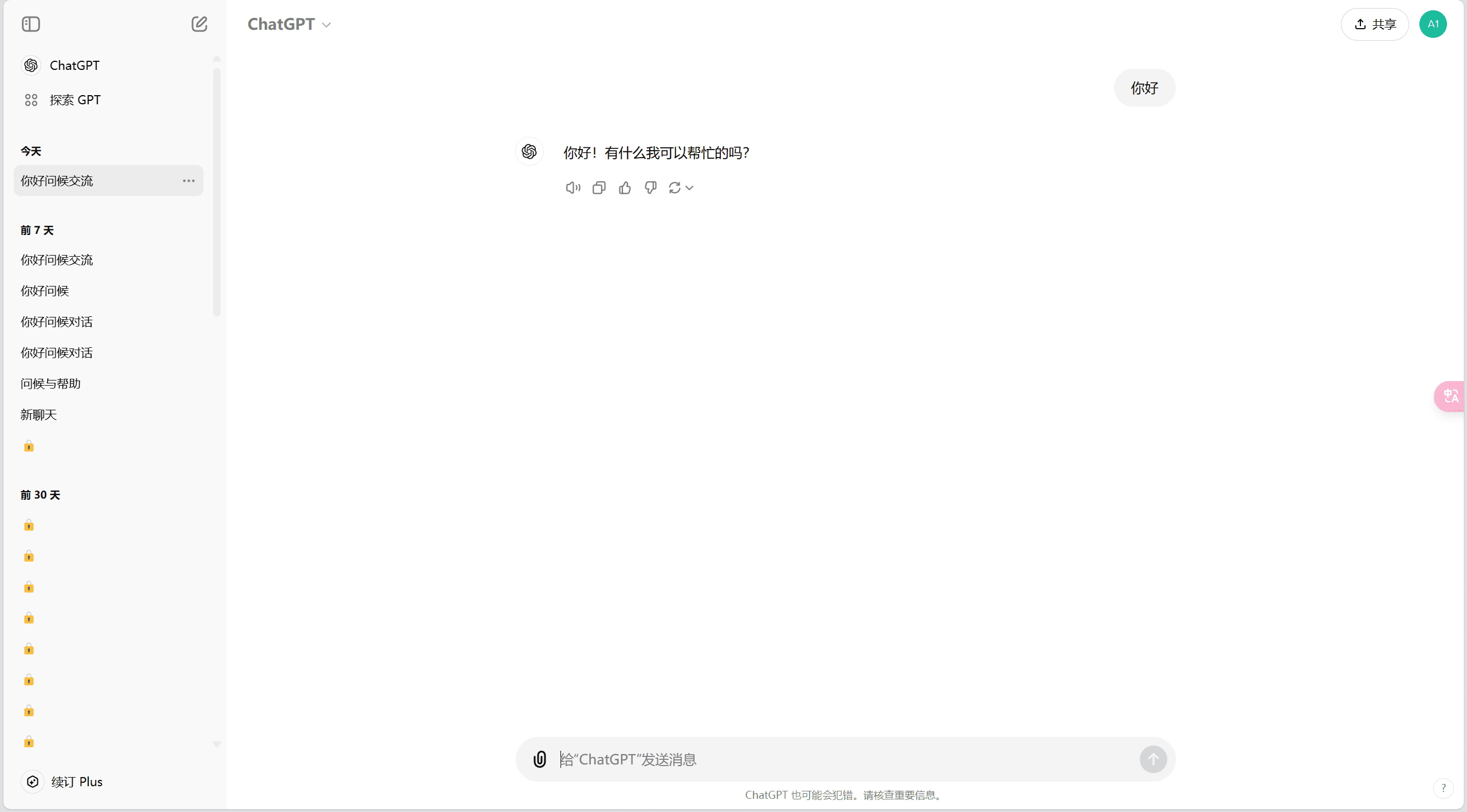
Task: Click 续订 Plus at sidebar bottom
Action: pos(109,782)
